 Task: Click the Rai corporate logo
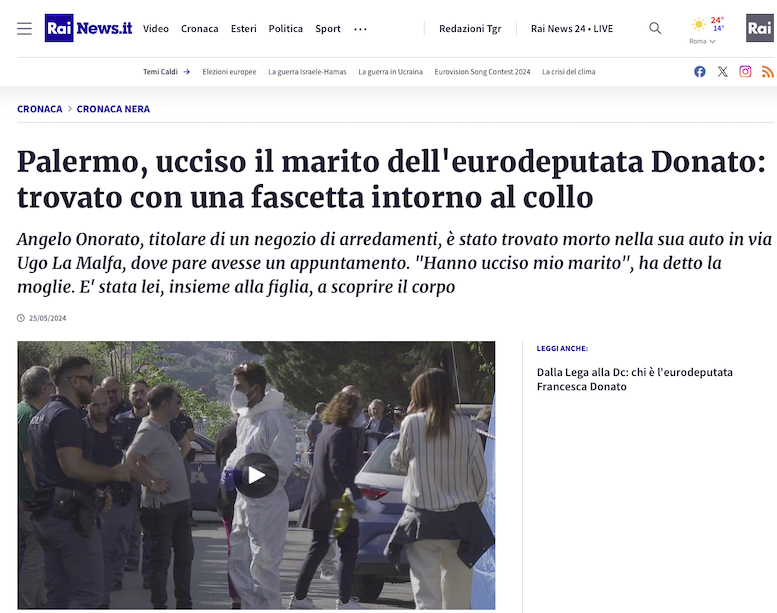tap(760, 28)
